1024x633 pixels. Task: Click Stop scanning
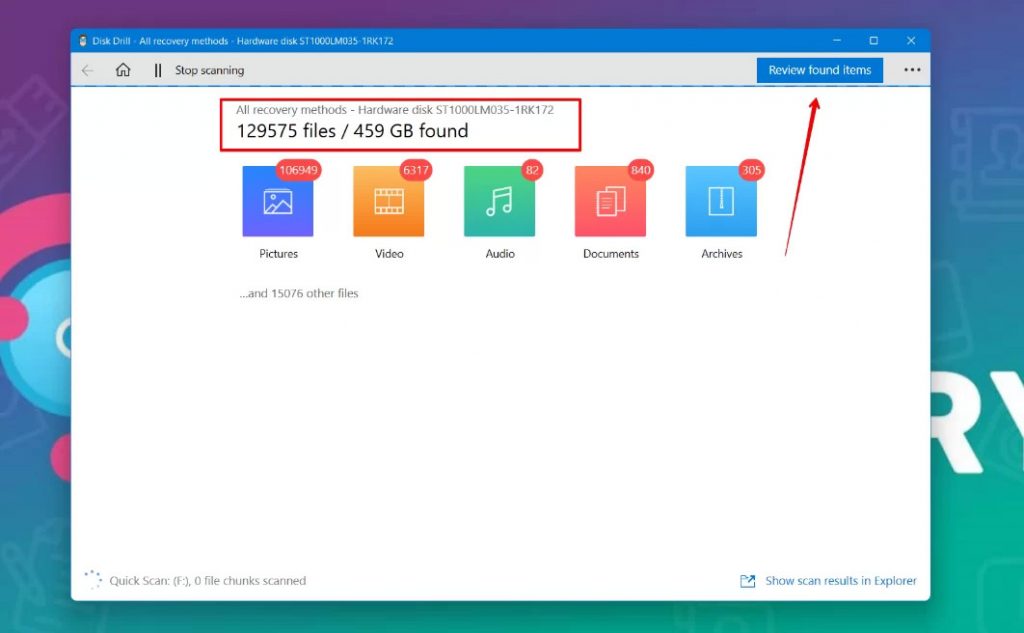pyautogui.click(x=210, y=70)
